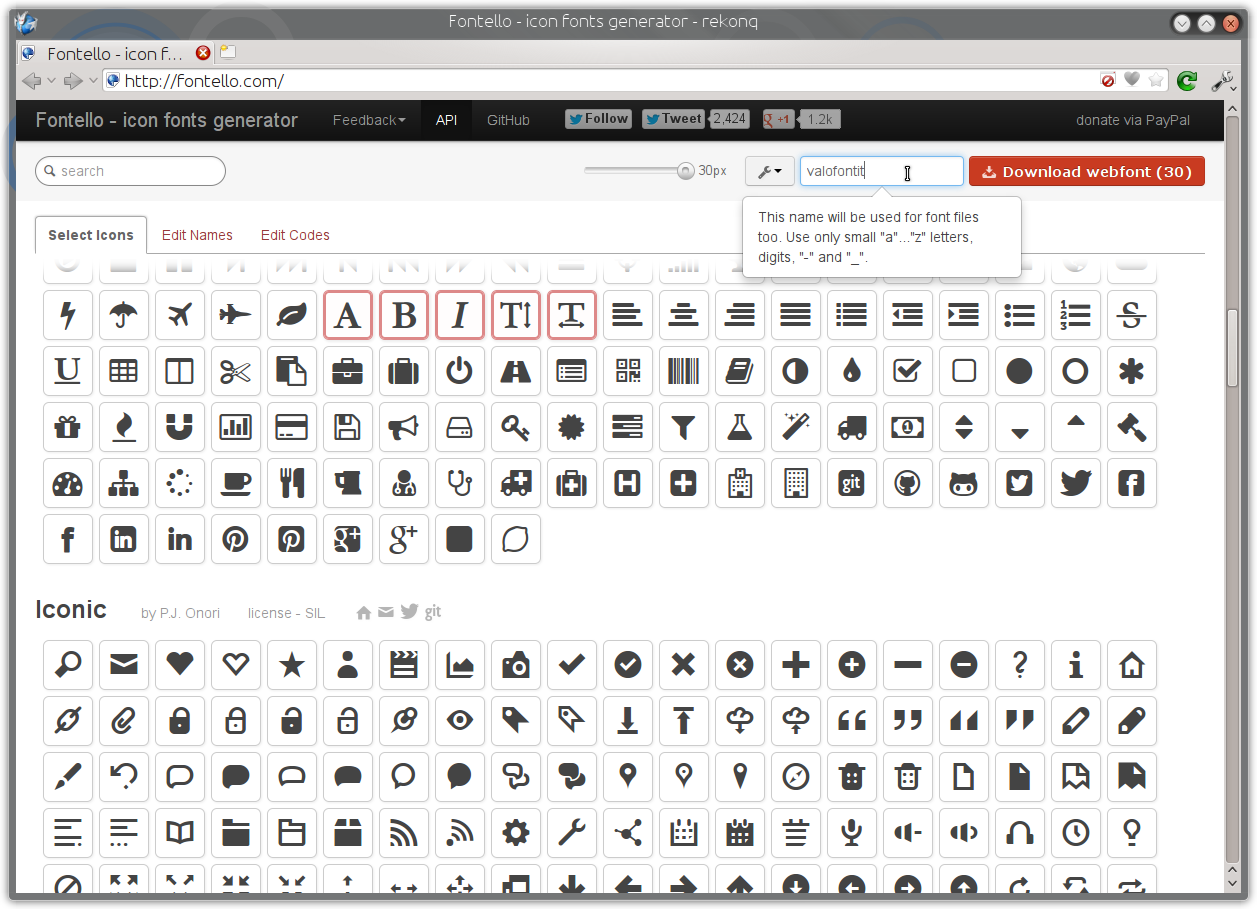Select the Iconic camera icon

coord(516,665)
